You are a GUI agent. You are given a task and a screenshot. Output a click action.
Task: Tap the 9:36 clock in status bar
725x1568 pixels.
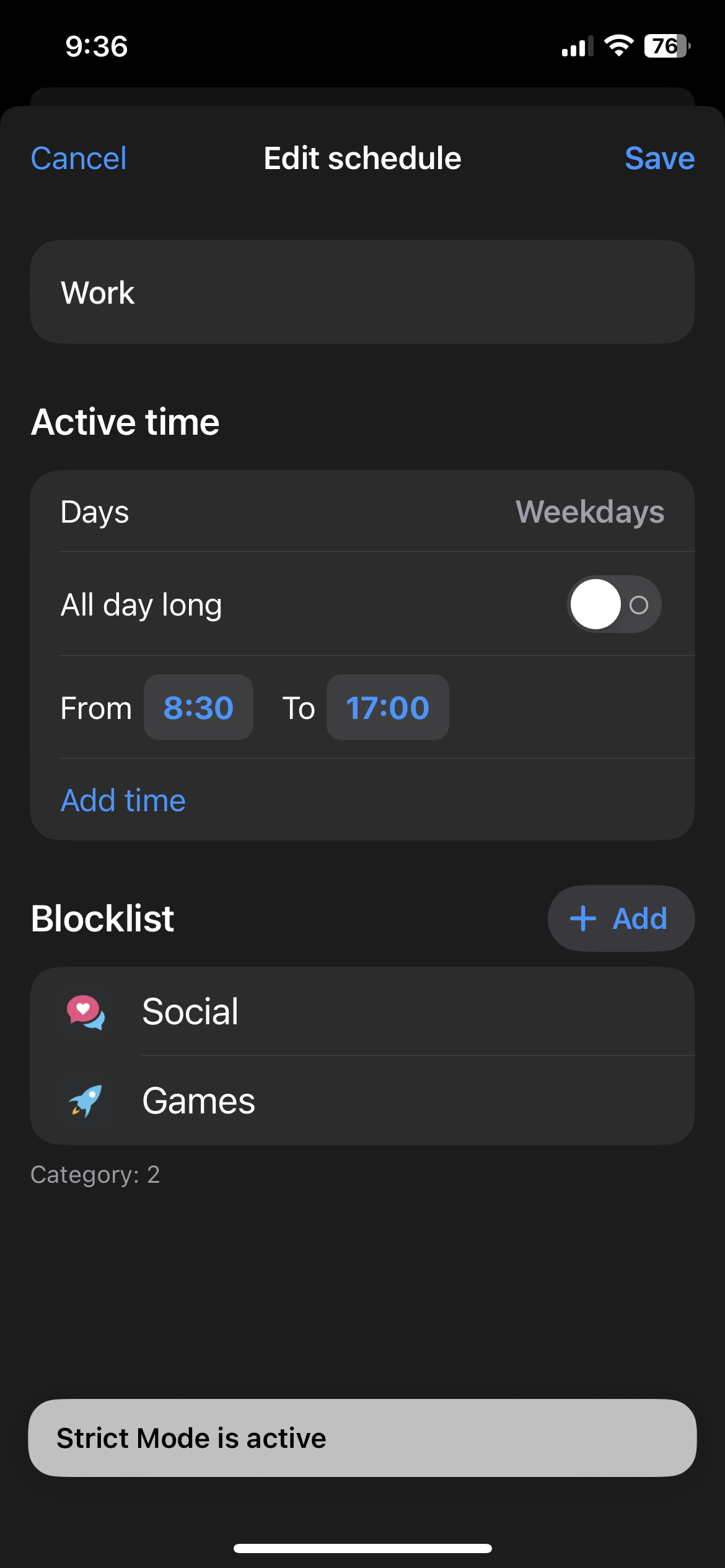coord(97,46)
